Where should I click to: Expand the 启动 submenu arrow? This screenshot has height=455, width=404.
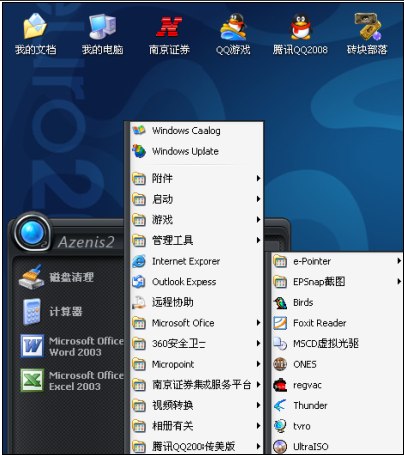[258, 199]
